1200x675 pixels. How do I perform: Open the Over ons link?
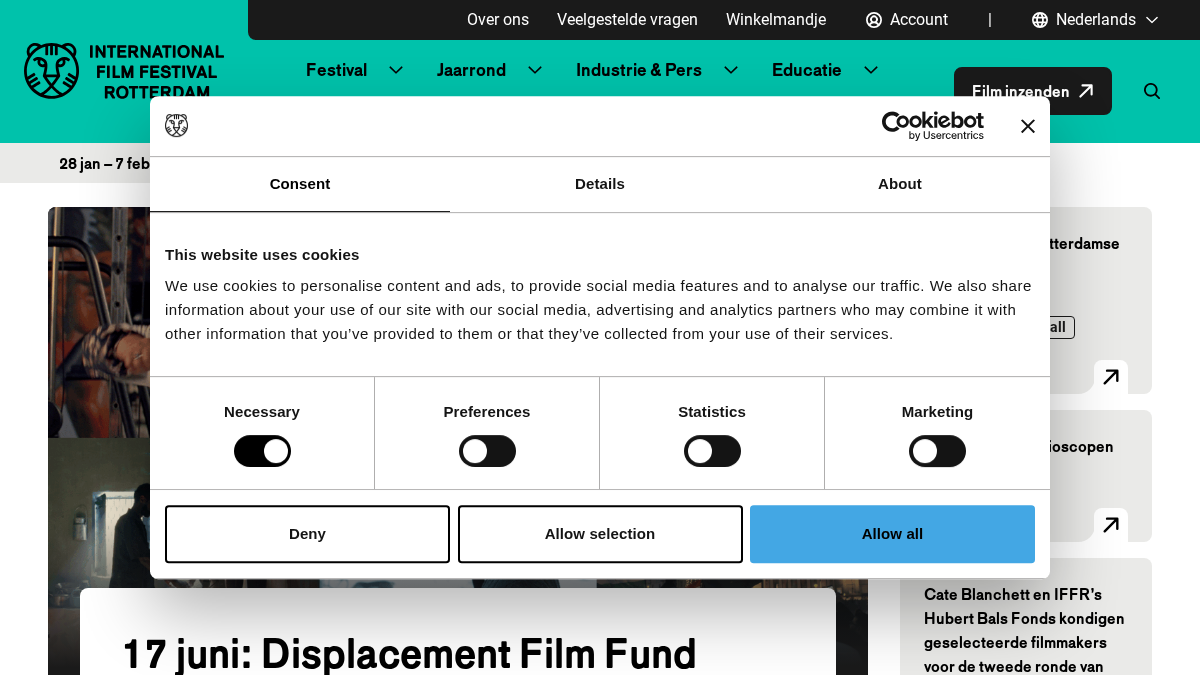pos(498,20)
